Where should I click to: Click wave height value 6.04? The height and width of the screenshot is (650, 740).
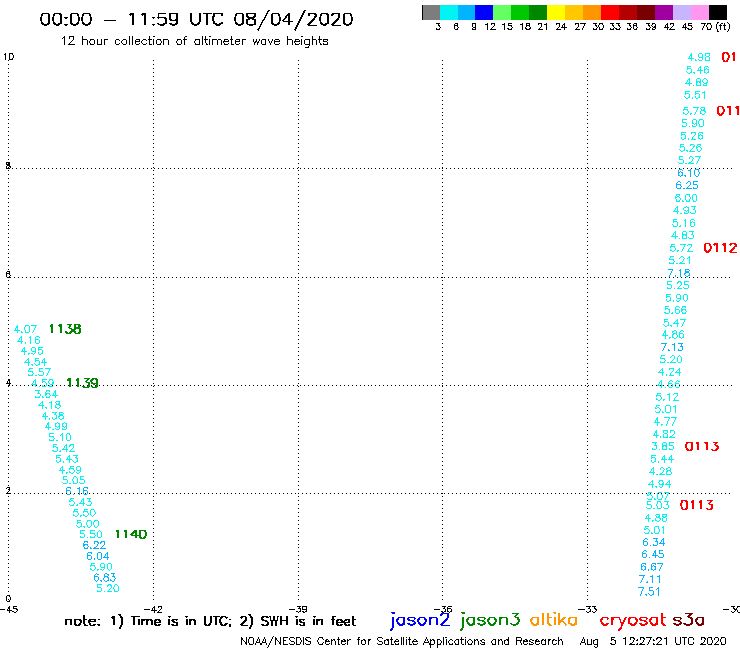(x=98, y=557)
